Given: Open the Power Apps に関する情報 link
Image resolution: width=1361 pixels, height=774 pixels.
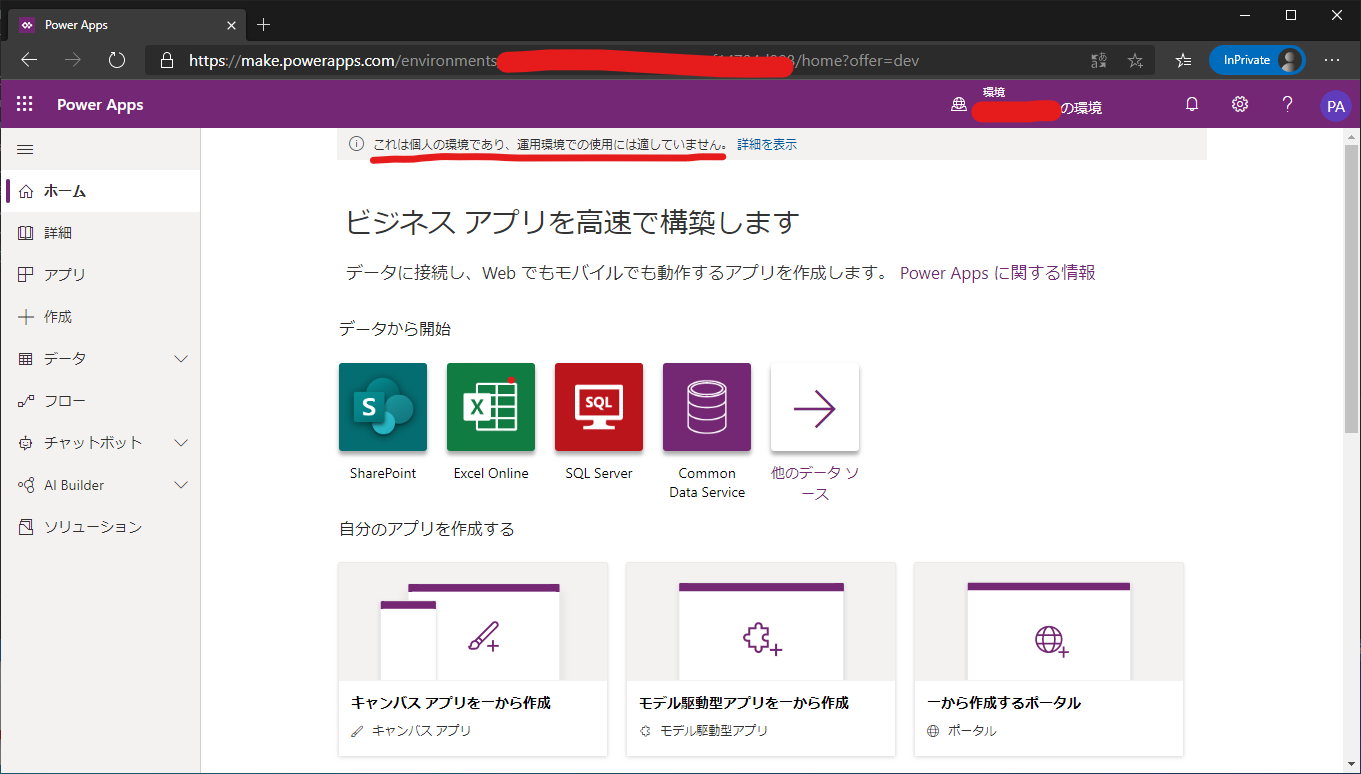Looking at the screenshot, I should [998, 273].
